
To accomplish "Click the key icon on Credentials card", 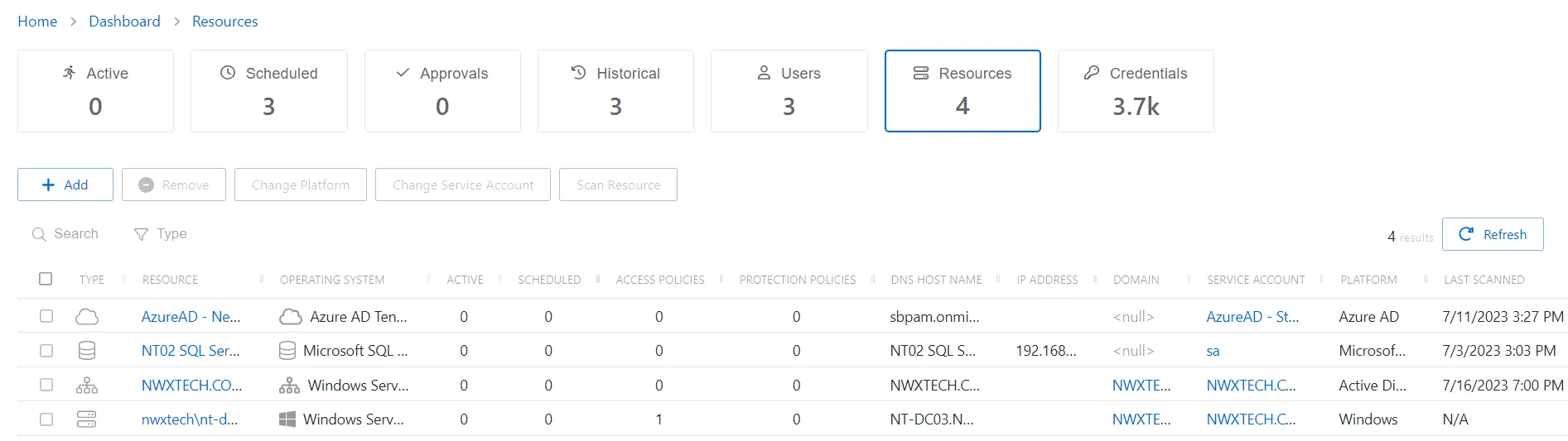I will click(x=1092, y=73).
